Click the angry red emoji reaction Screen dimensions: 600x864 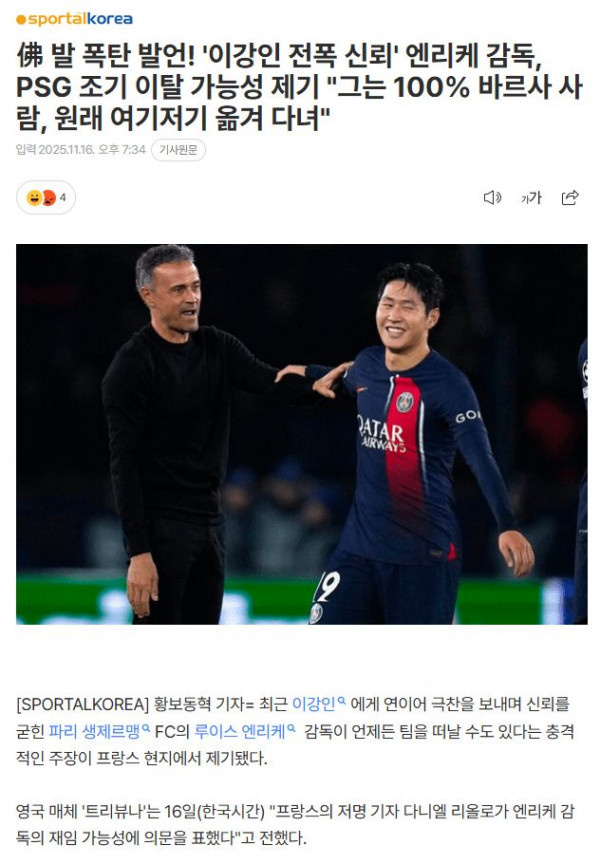pos(48,197)
